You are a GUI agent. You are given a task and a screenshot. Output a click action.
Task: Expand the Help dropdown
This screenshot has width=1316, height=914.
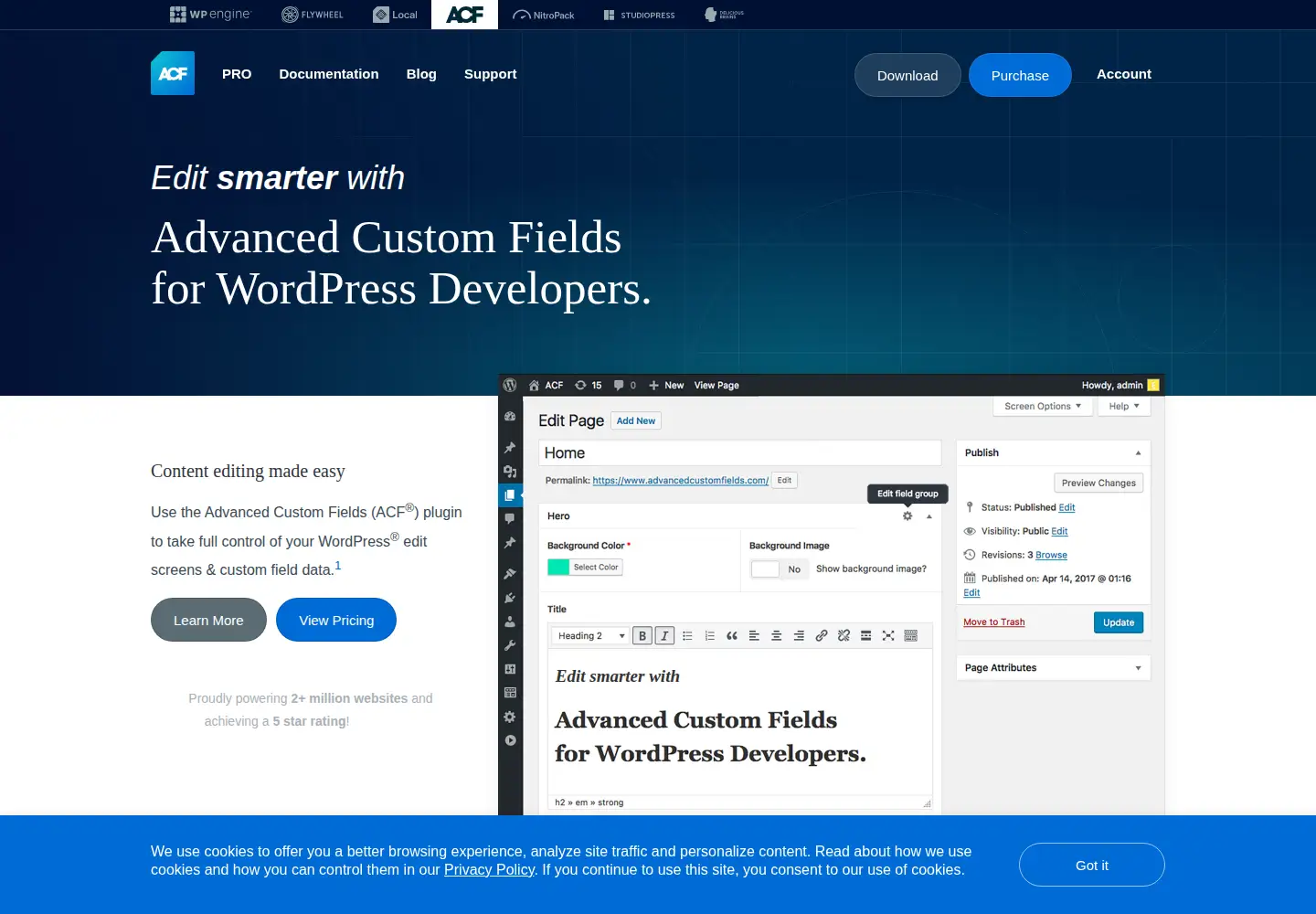coord(1124,406)
